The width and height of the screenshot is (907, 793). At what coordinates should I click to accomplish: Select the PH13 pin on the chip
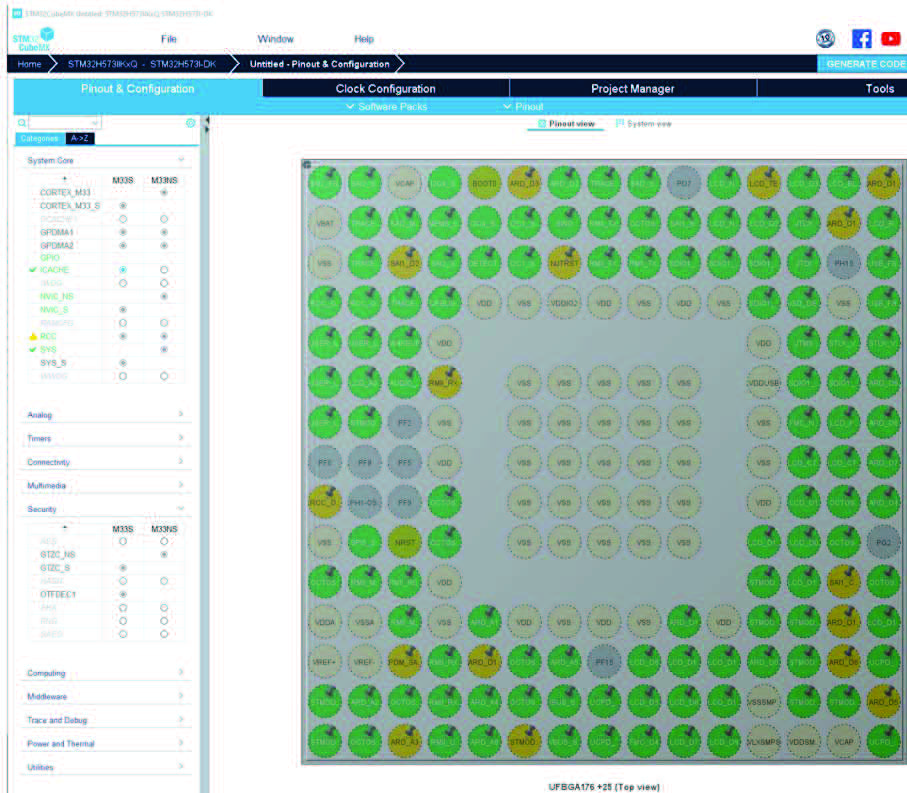(843, 263)
